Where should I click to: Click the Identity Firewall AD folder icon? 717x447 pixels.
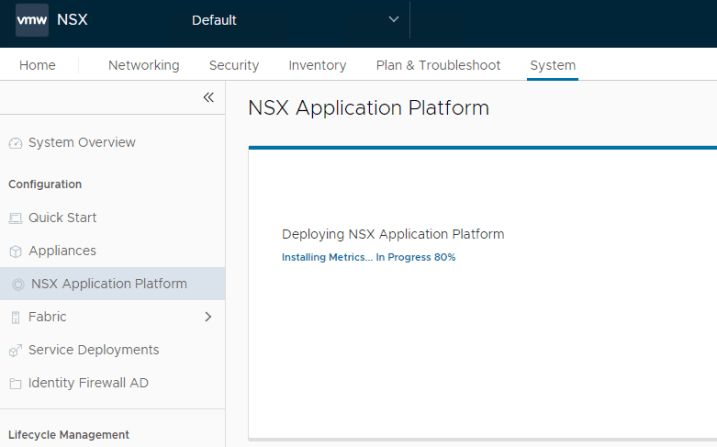click(x=16, y=383)
